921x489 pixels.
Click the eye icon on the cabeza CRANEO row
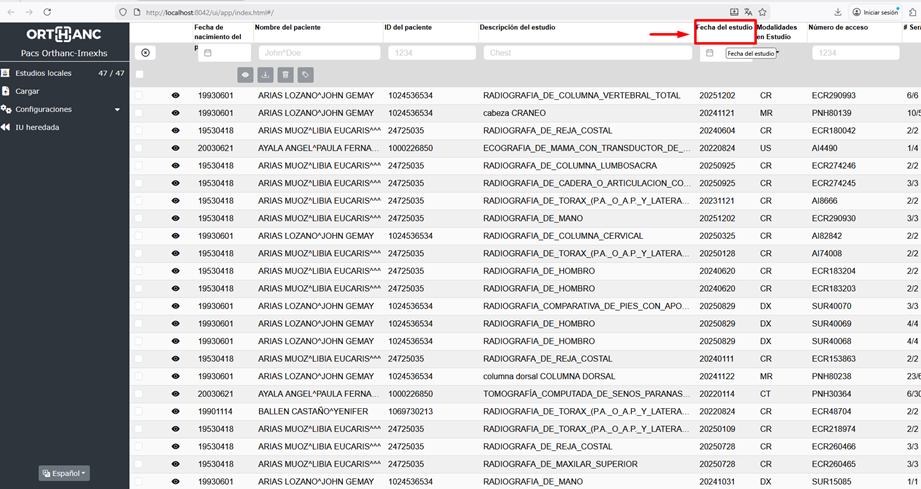point(176,113)
